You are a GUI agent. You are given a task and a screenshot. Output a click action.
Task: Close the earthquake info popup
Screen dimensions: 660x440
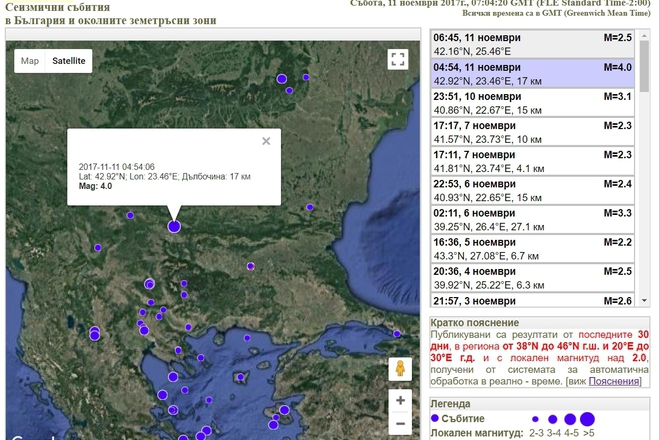266,142
